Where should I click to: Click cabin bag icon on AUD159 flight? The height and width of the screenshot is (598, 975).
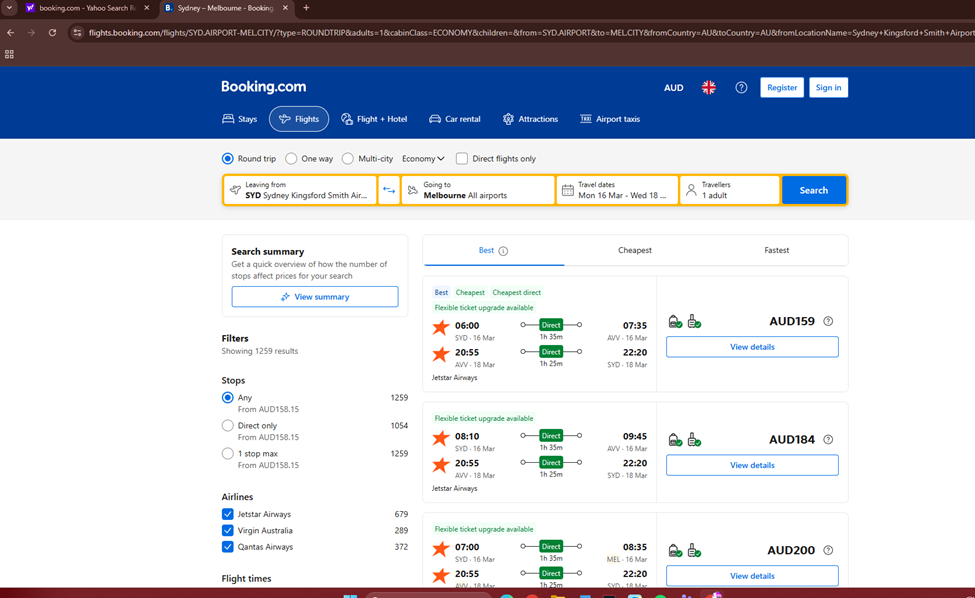(x=675, y=321)
